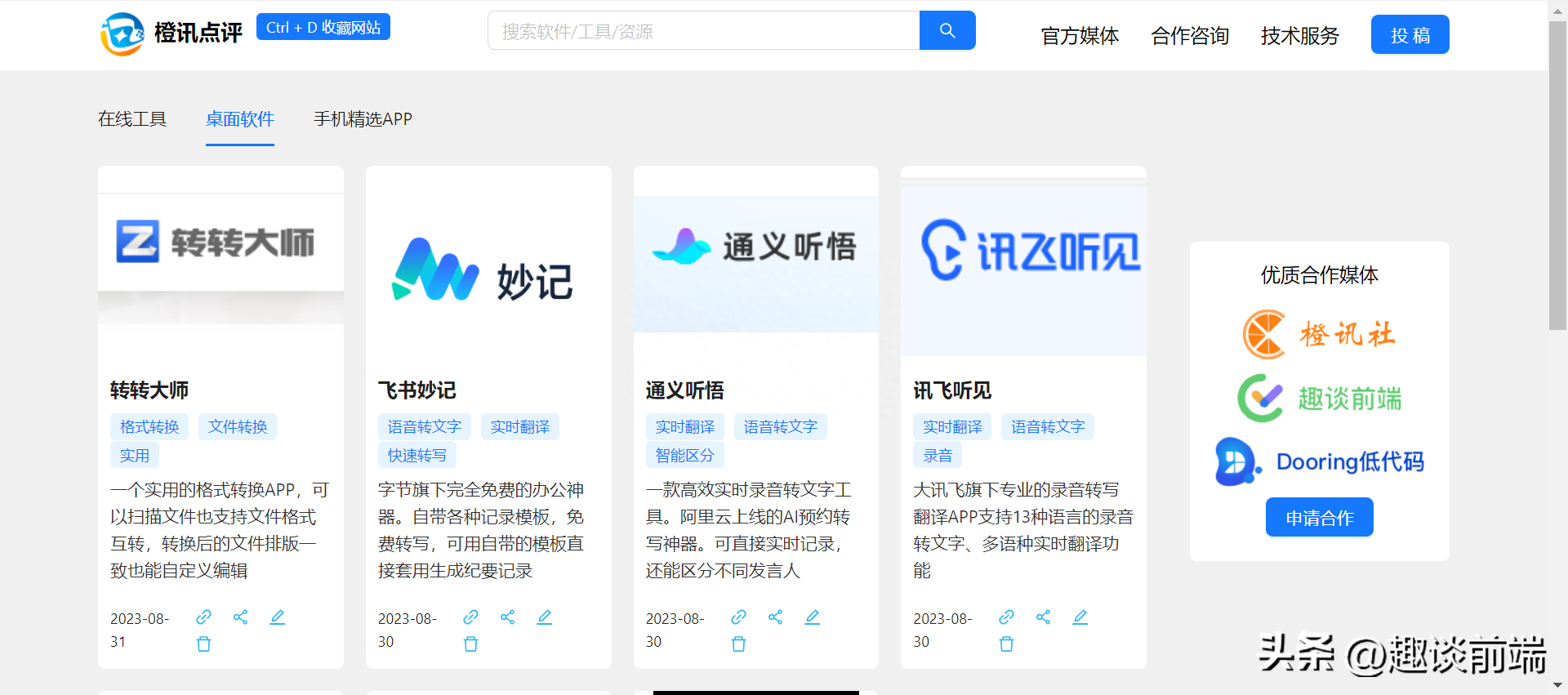This screenshot has height=695, width=1568.
Task: Open 技术服务 navigation item
Action: [x=1300, y=36]
